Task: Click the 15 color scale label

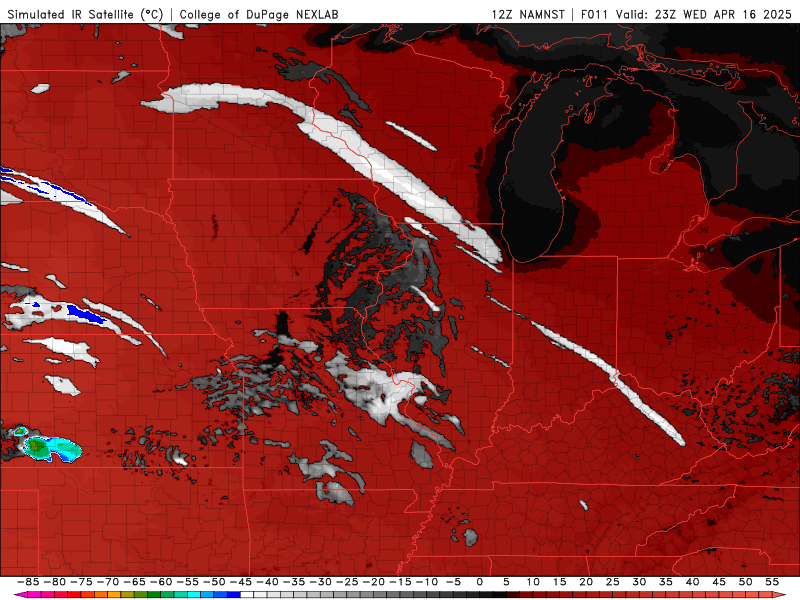Action: point(559,582)
